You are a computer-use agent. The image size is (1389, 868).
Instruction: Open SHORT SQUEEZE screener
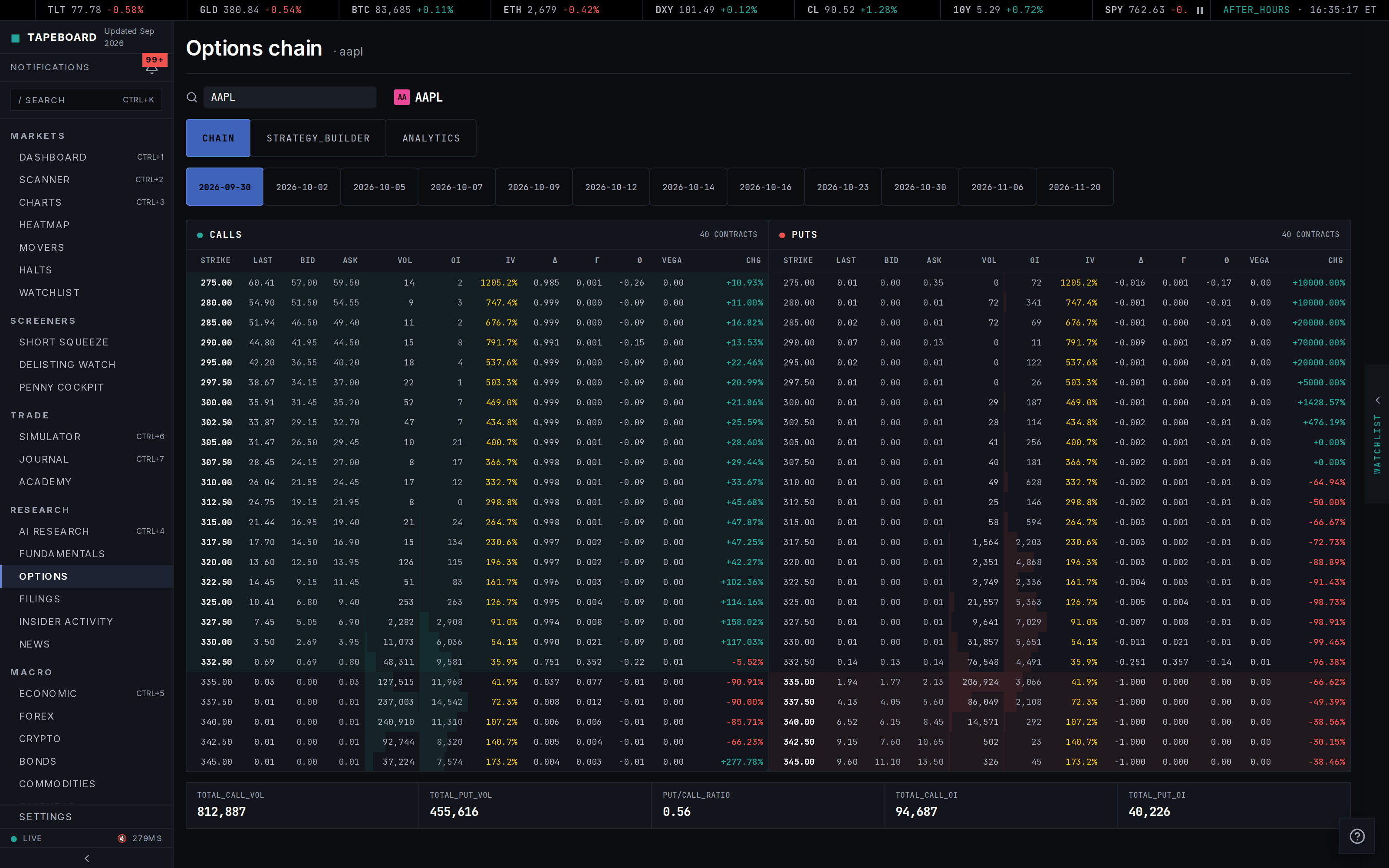(87, 342)
